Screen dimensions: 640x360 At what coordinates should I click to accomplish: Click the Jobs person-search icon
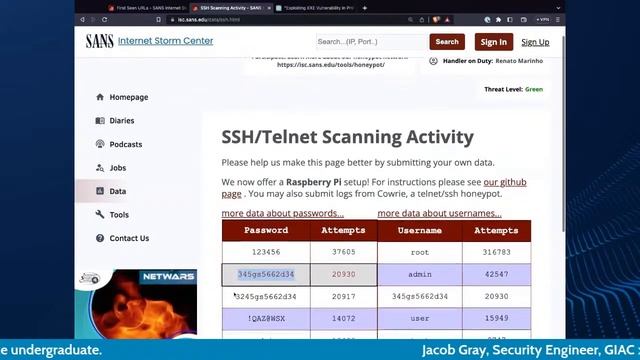pos(100,167)
